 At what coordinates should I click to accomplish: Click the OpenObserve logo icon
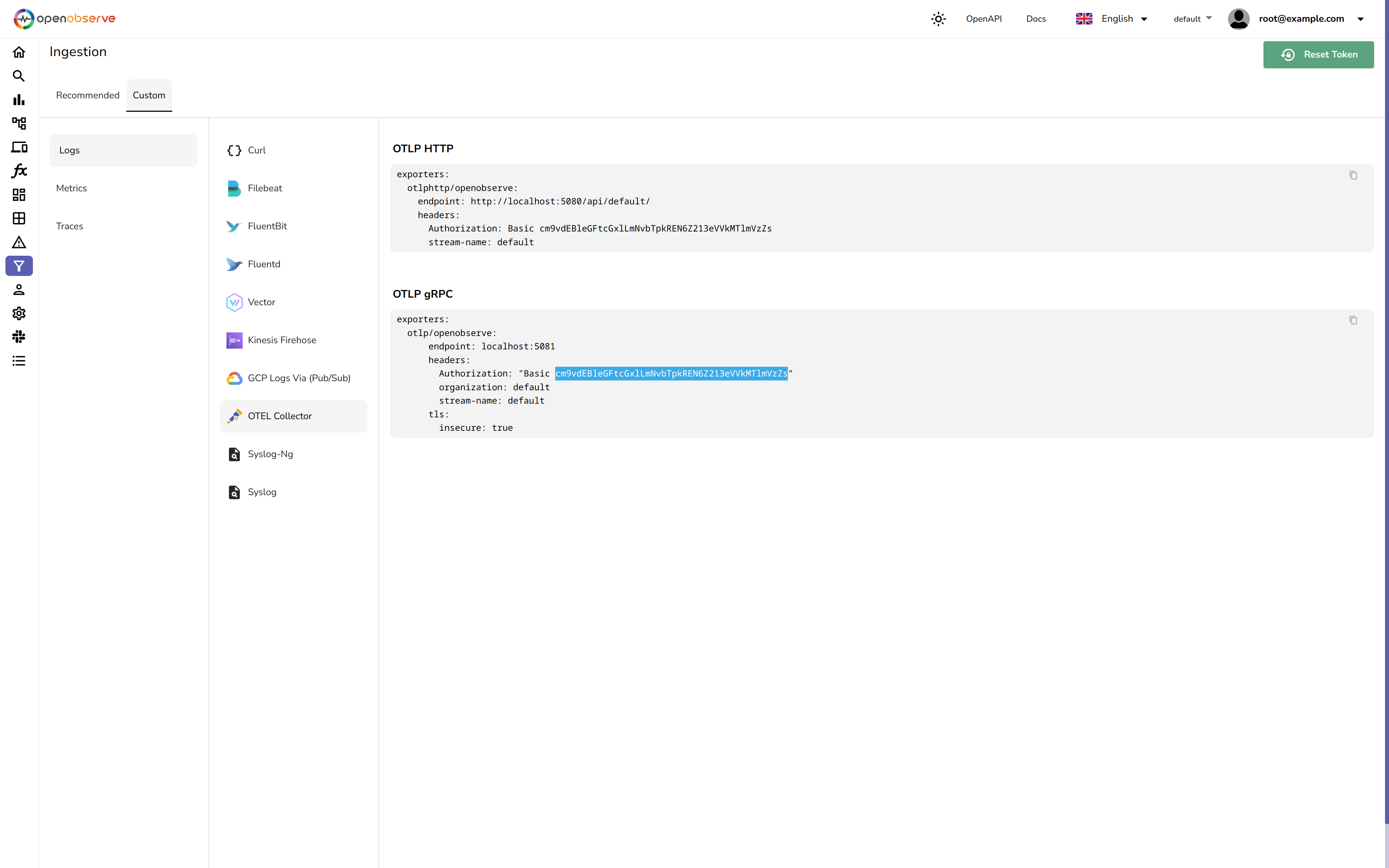coord(22,18)
